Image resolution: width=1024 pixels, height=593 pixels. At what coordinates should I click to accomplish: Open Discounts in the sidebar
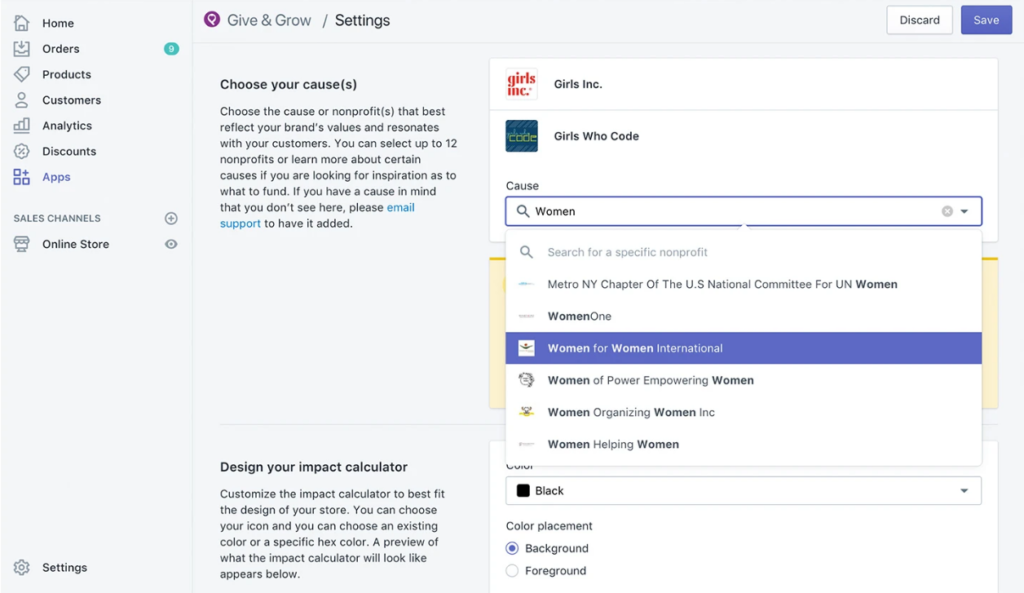(69, 151)
